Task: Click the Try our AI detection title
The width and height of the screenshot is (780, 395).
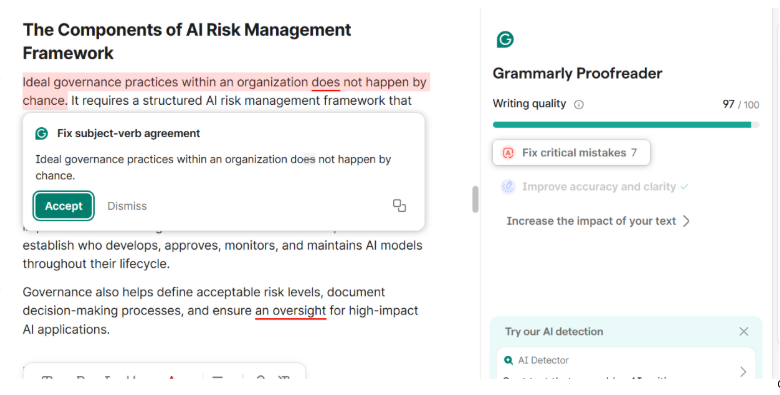Action: pos(554,332)
